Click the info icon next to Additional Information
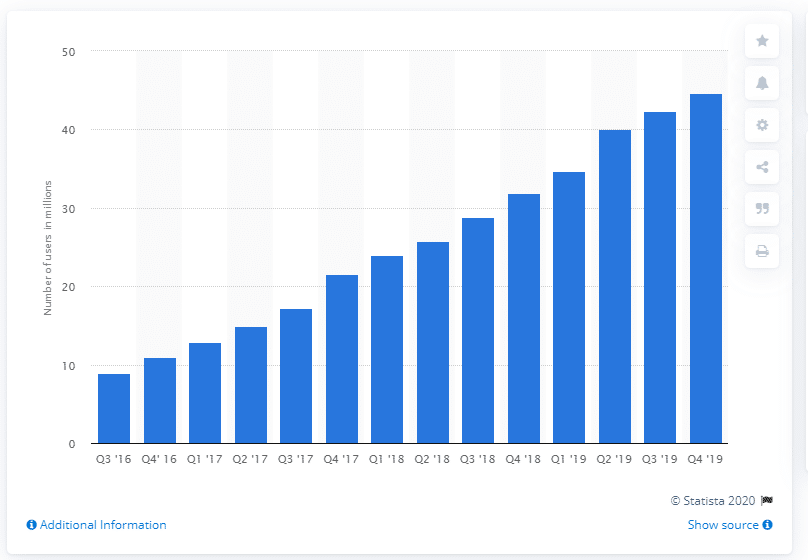 pos(32,525)
